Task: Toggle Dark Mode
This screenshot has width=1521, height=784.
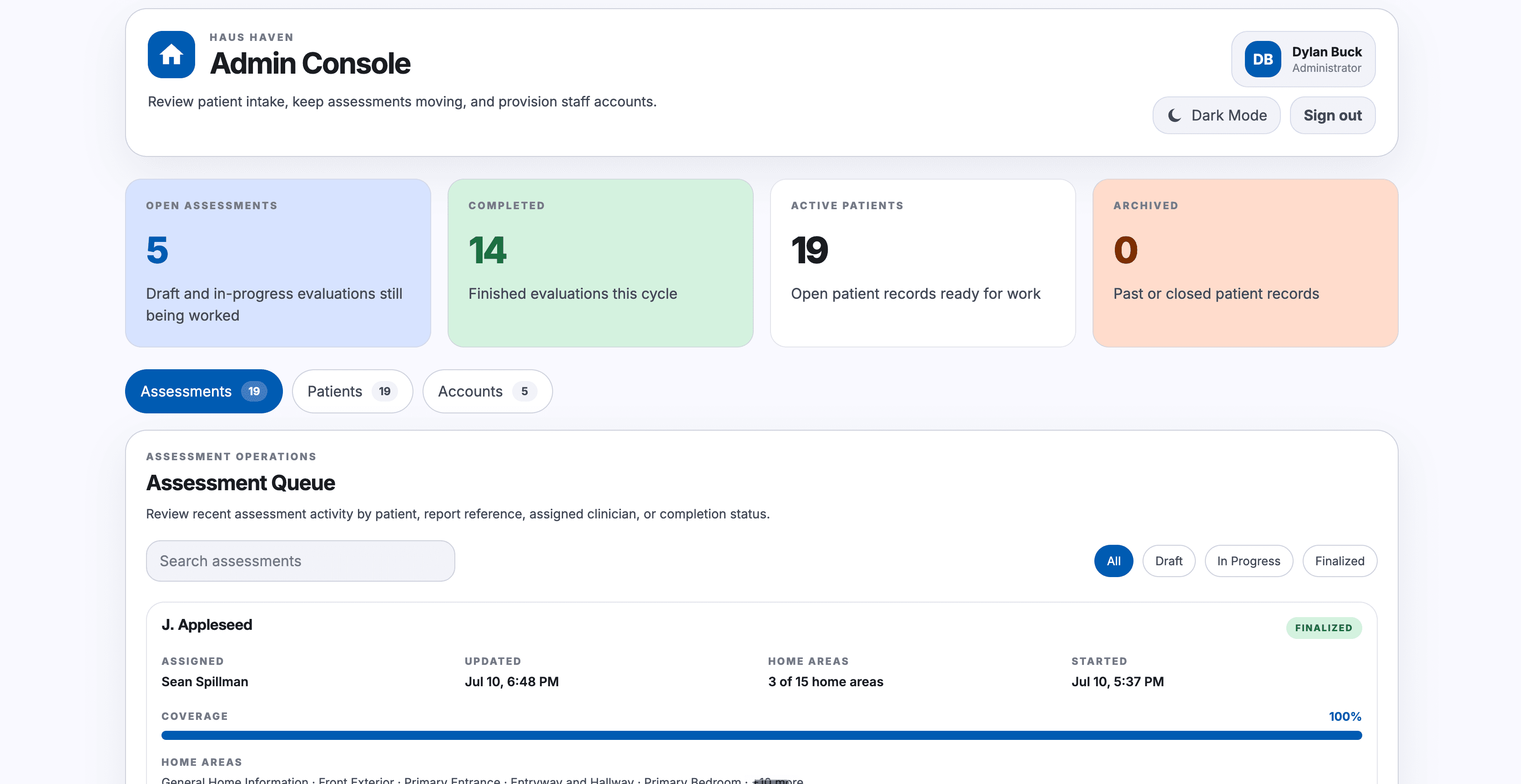Action: (x=1216, y=115)
